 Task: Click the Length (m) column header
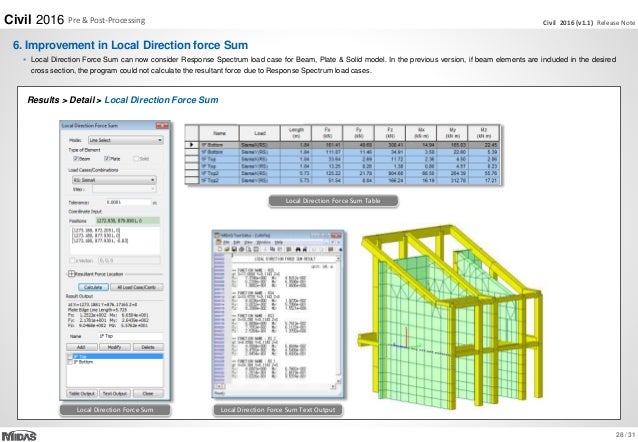point(296,133)
